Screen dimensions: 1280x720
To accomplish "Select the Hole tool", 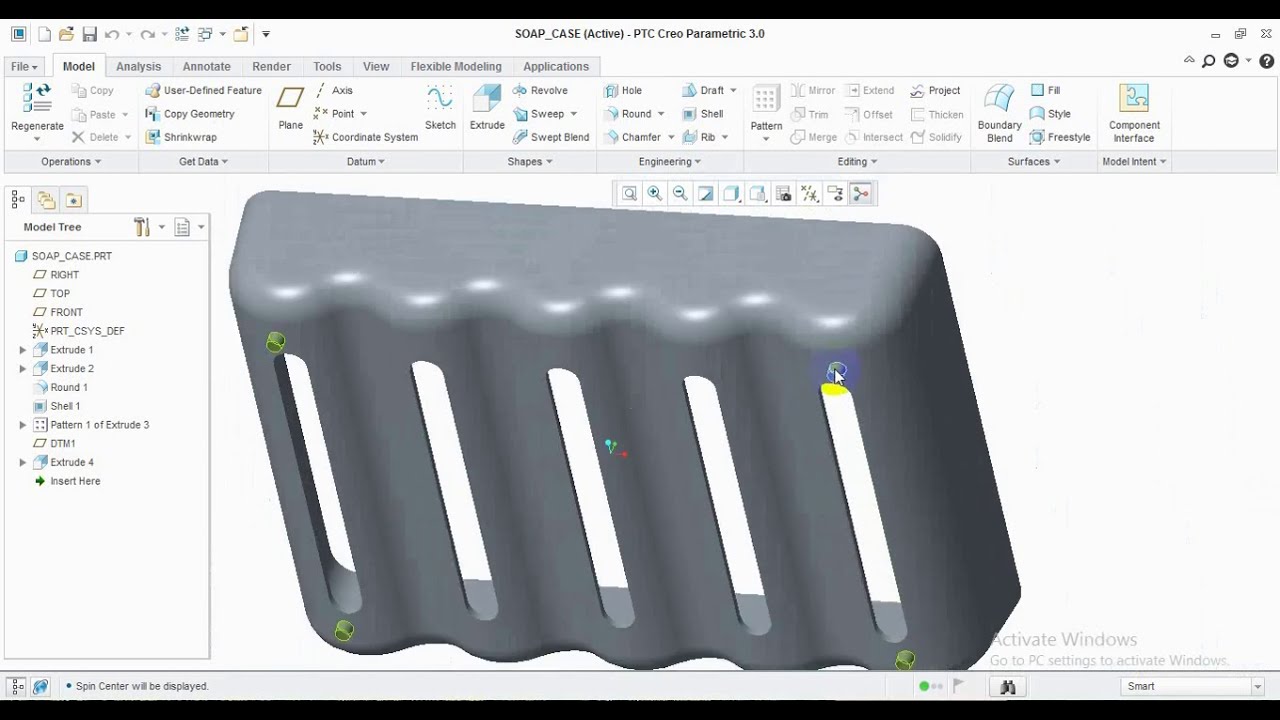I will point(622,90).
